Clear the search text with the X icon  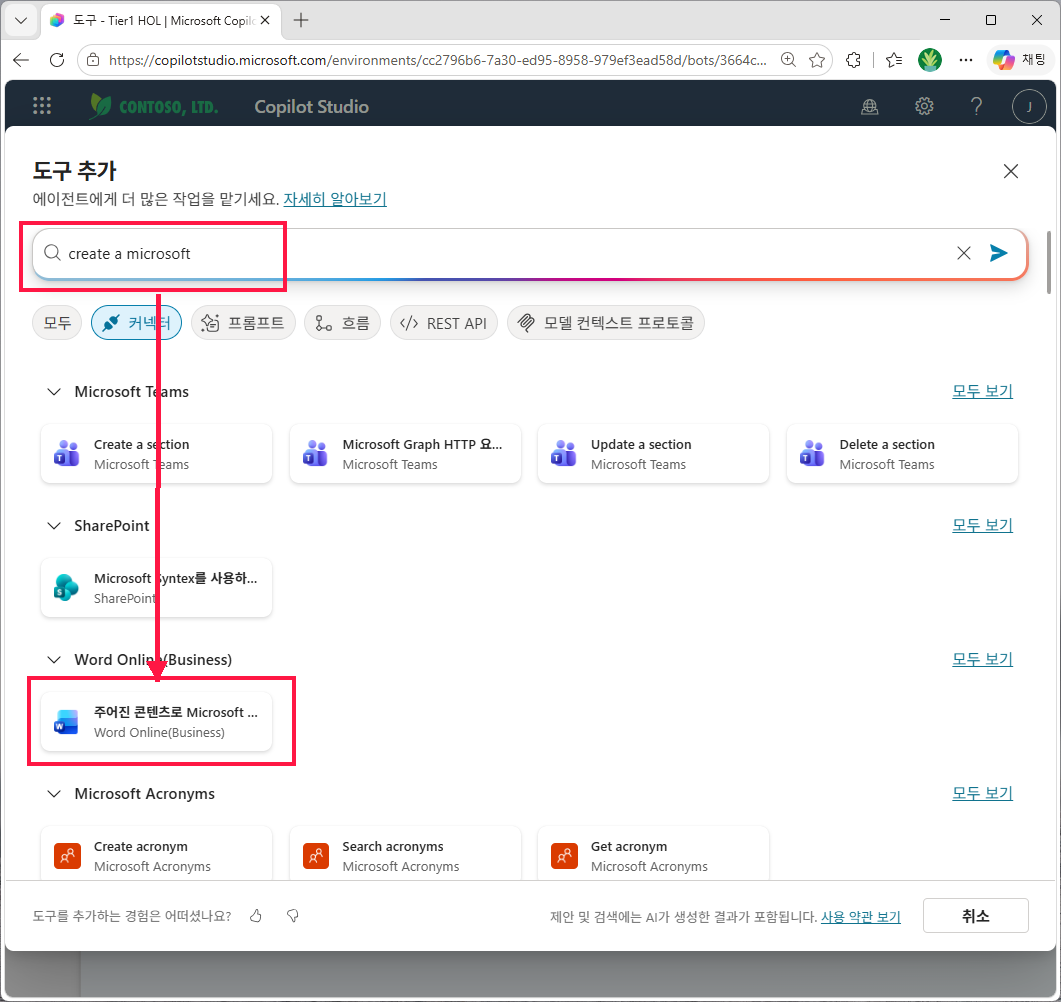tap(964, 253)
